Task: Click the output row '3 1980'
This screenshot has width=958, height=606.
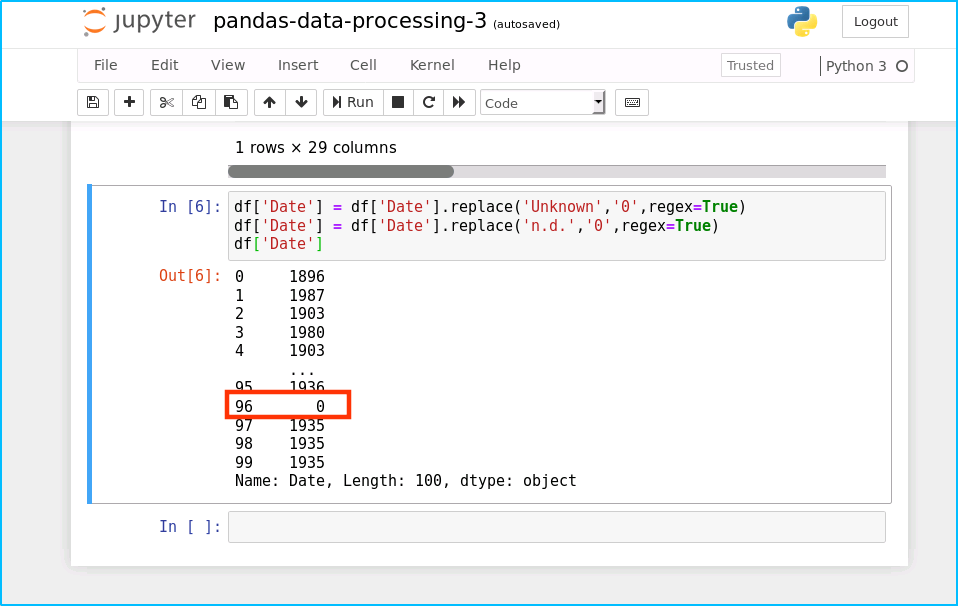Action: pyautogui.click(x=280, y=332)
